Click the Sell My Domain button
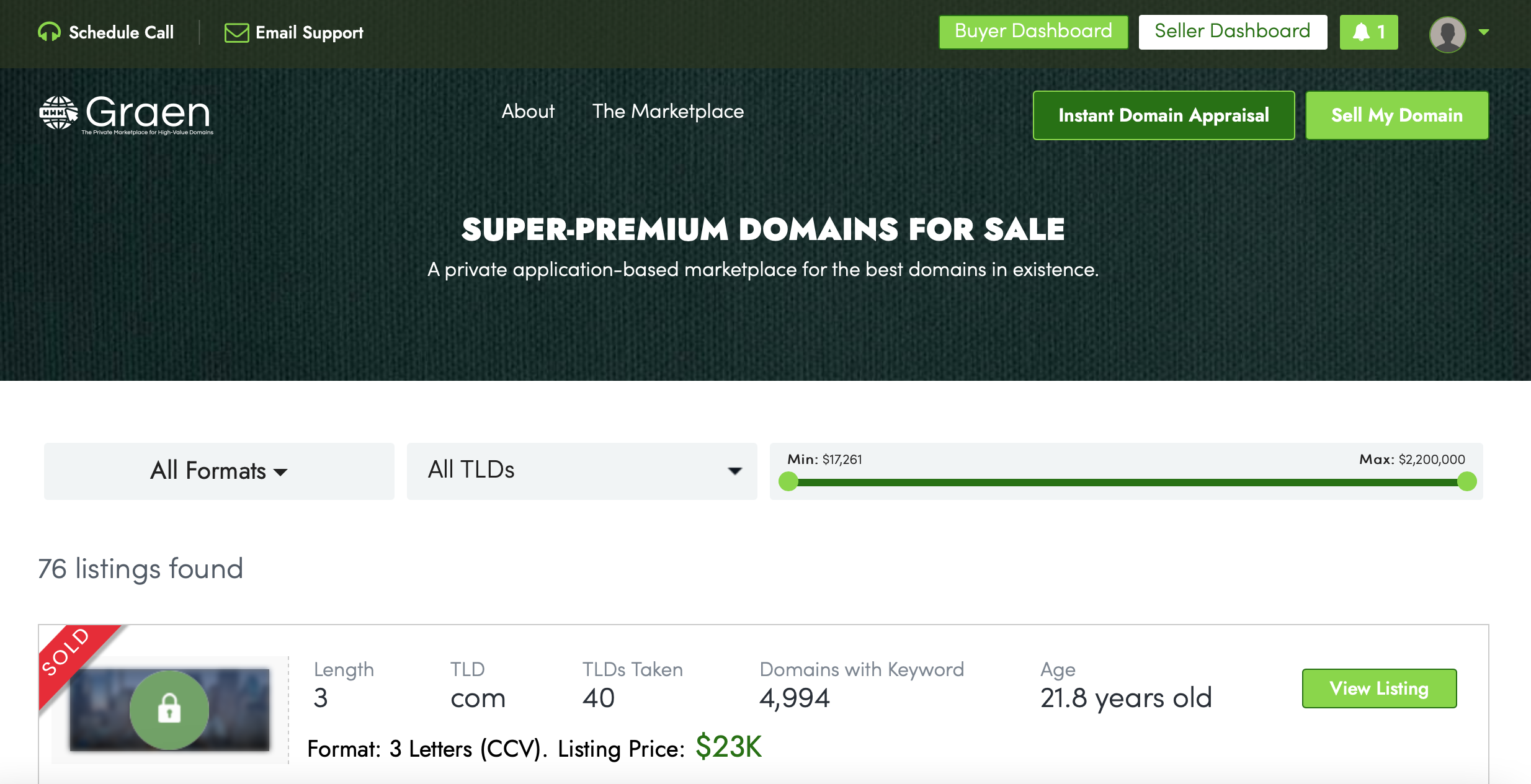1531x784 pixels. pyautogui.click(x=1396, y=115)
